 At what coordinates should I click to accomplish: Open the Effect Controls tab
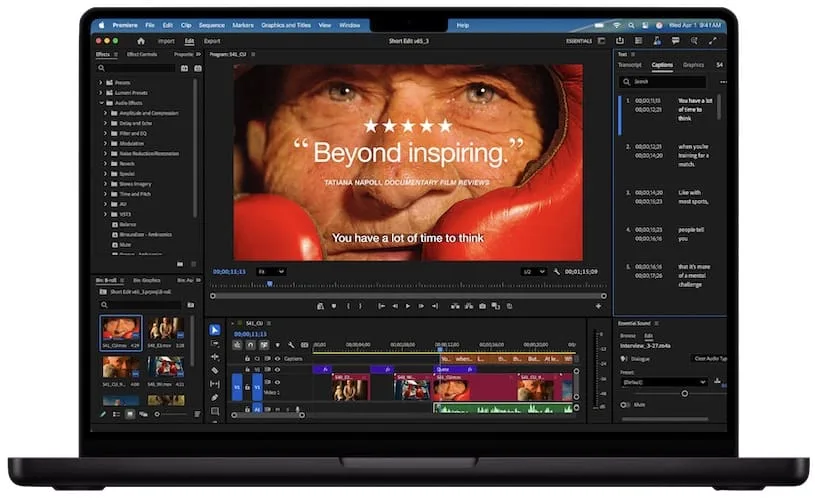pyautogui.click(x=142, y=54)
